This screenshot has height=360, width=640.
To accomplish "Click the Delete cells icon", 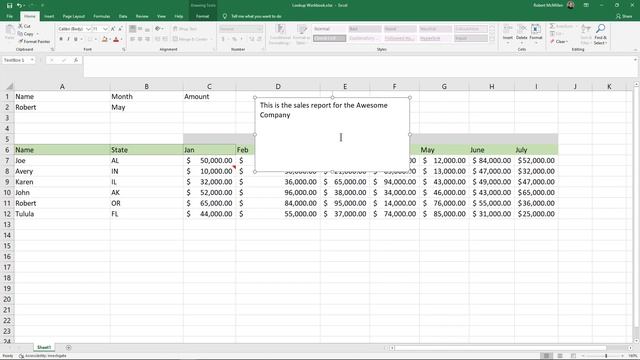I will [522, 29].
